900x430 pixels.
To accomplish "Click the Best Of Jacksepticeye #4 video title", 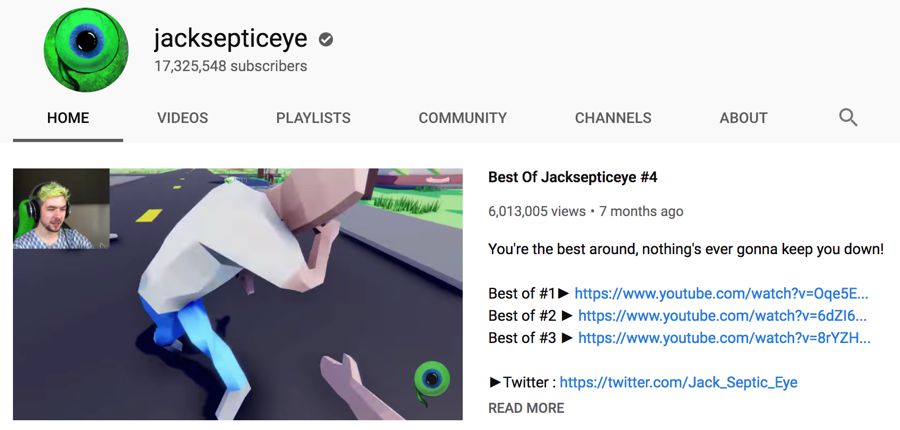I will click(572, 177).
